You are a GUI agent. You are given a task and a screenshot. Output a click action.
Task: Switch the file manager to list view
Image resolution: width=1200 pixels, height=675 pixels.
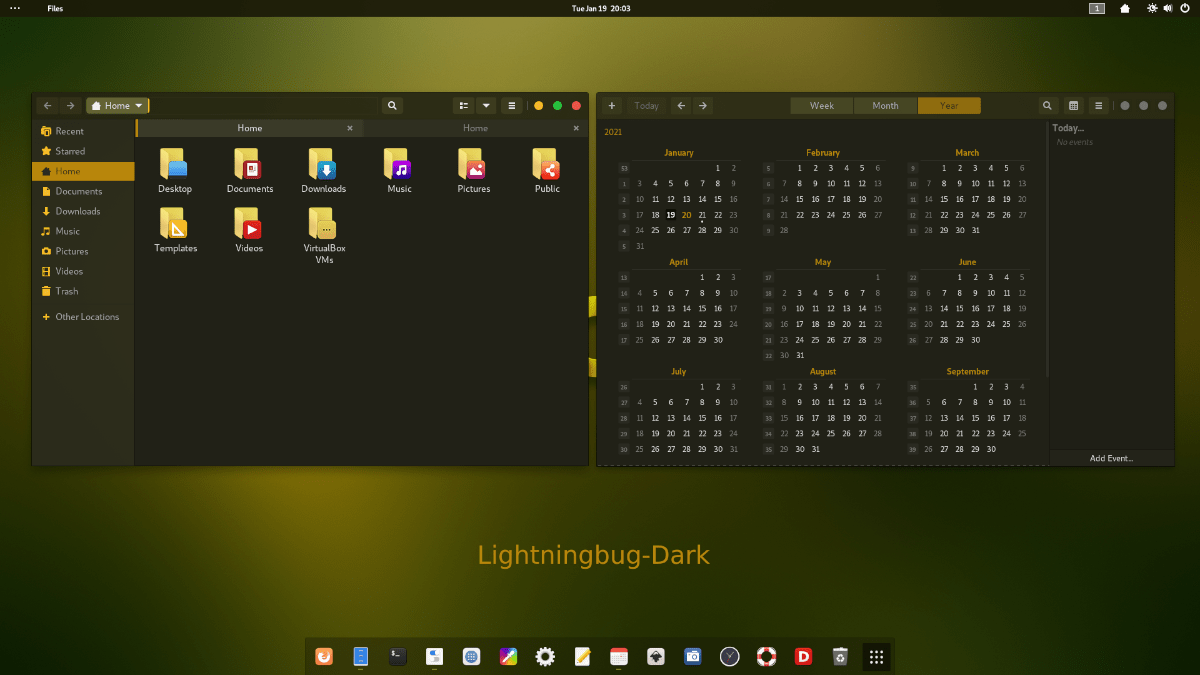click(463, 105)
